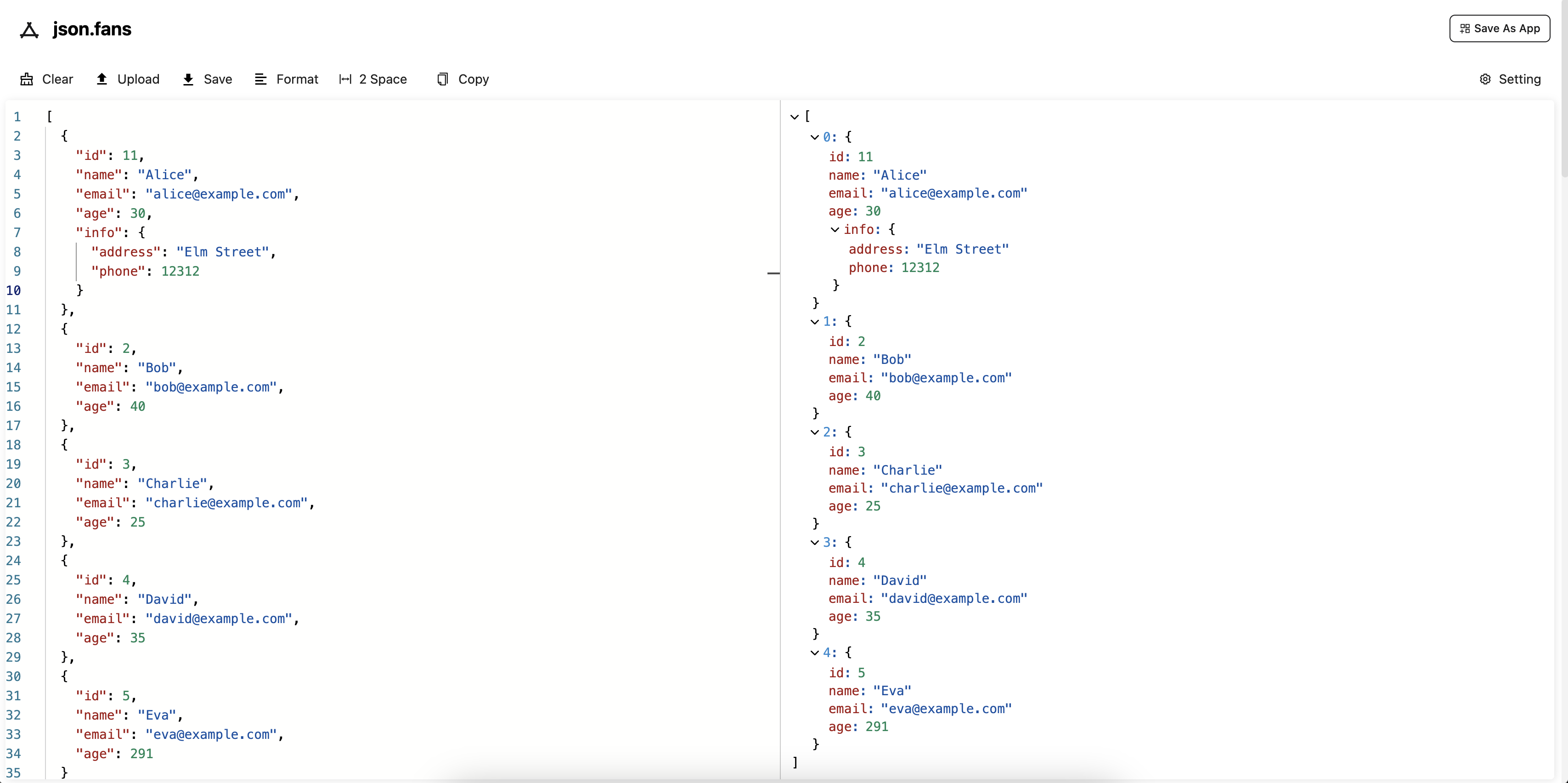
Task: Click the Clear label in the toolbar
Action: click(57, 79)
